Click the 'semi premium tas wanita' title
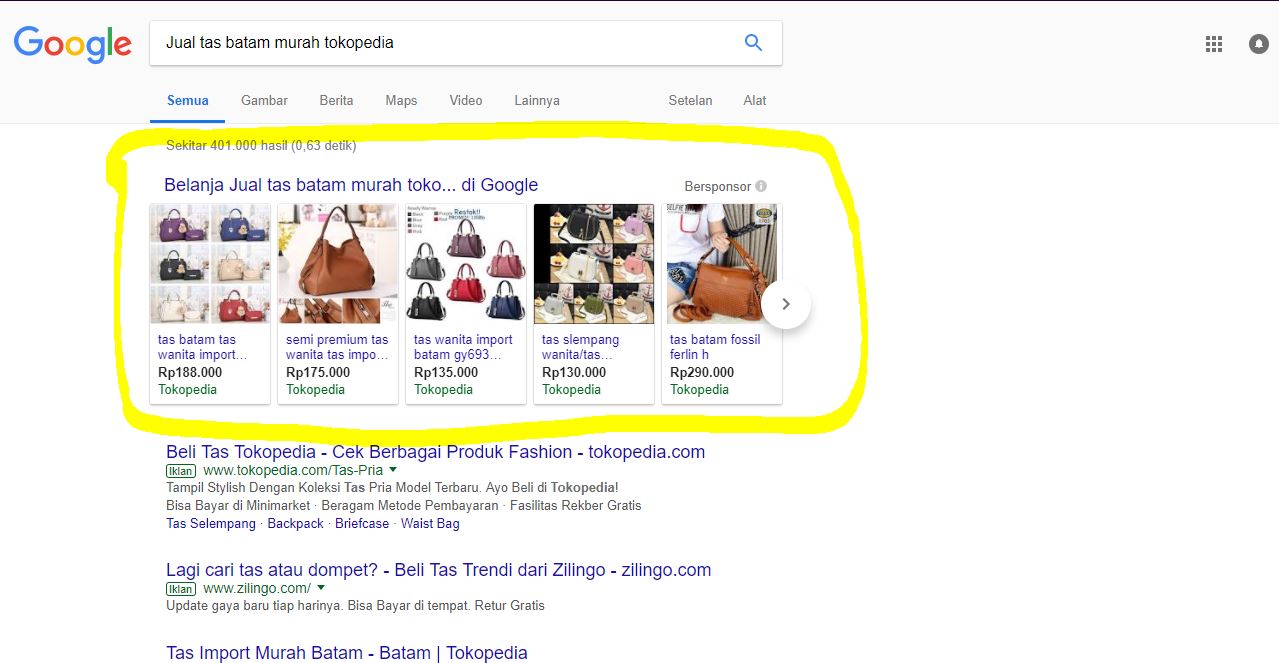The height and width of the screenshot is (663, 1279). click(337, 347)
